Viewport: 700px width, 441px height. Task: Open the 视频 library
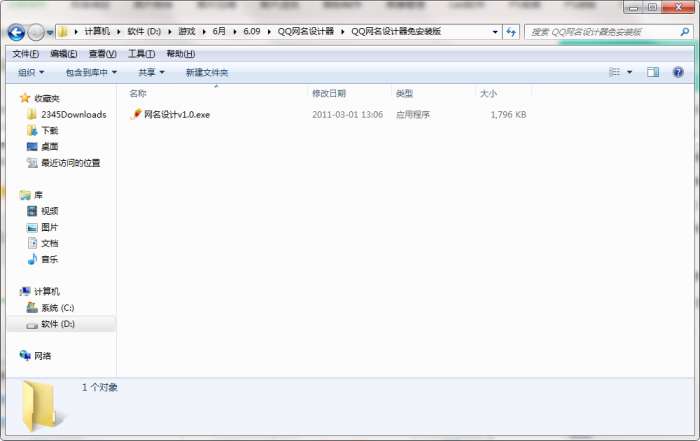coord(50,211)
